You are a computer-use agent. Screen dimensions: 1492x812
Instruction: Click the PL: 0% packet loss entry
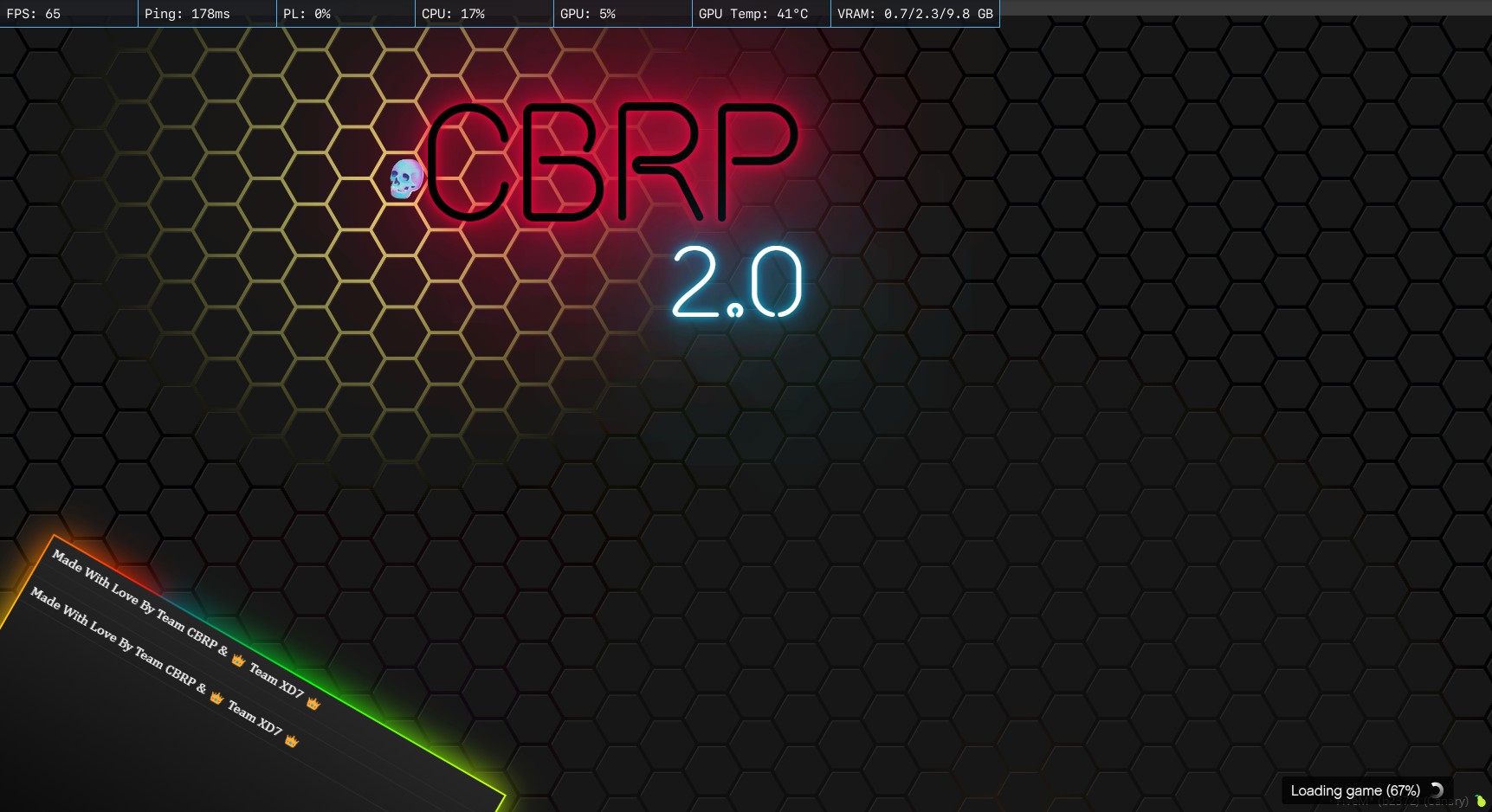coord(346,14)
